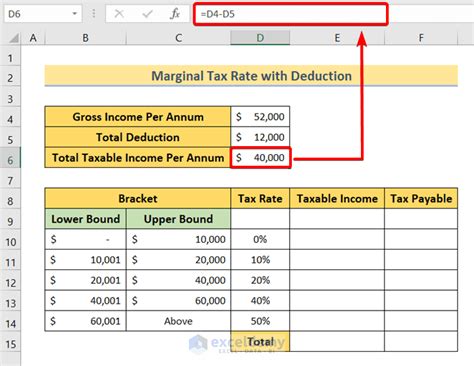Click the Enter checkmark formula bar icon
The width and height of the screenshot is (474, 366).
pos(147,14)
